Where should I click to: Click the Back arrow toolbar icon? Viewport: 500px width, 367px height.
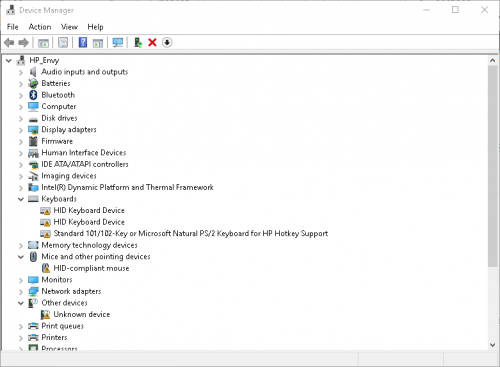pyautogui.click(x=9, y=43)
